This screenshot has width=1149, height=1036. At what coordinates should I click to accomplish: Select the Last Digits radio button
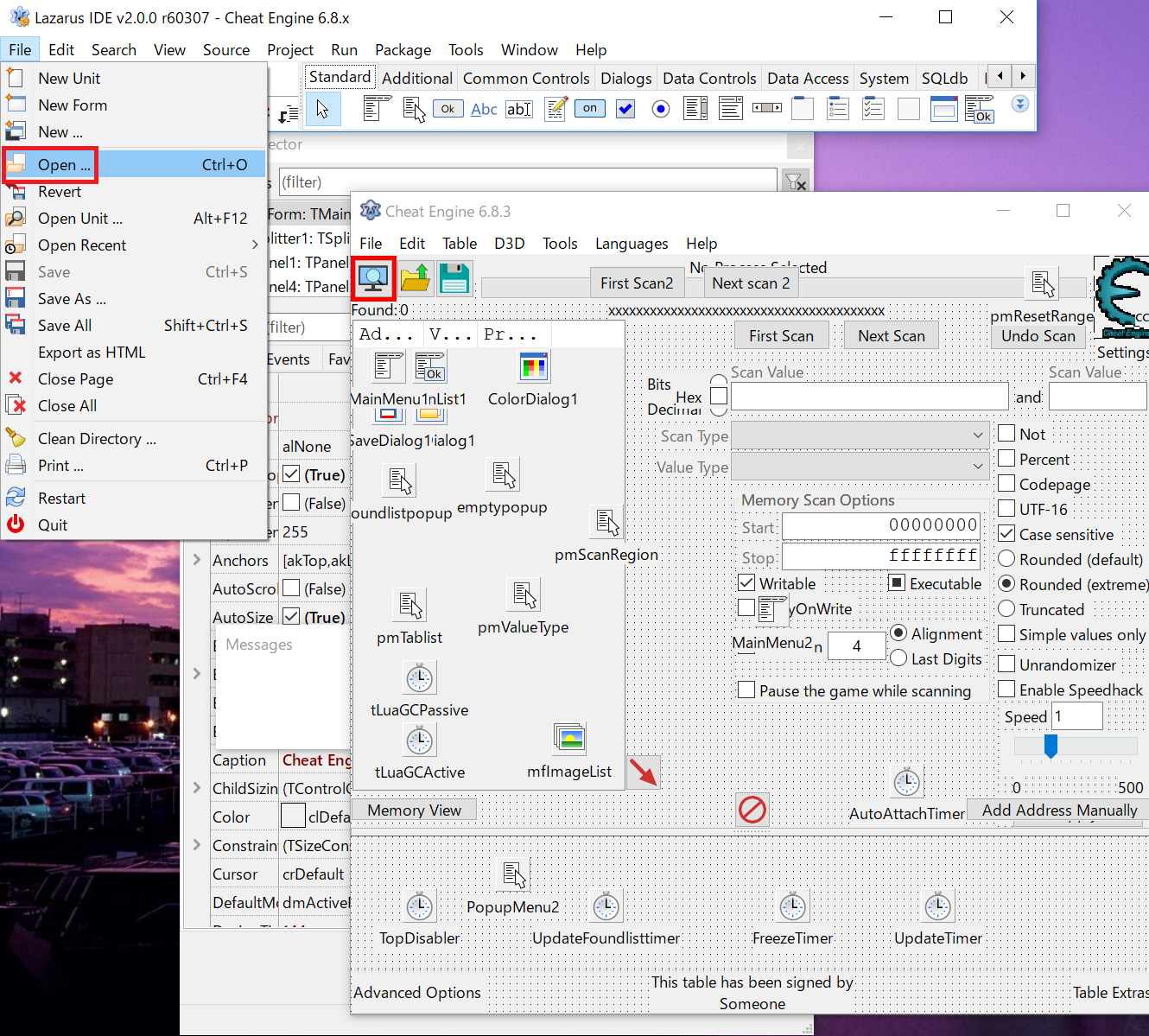click(x=898, y=658)
